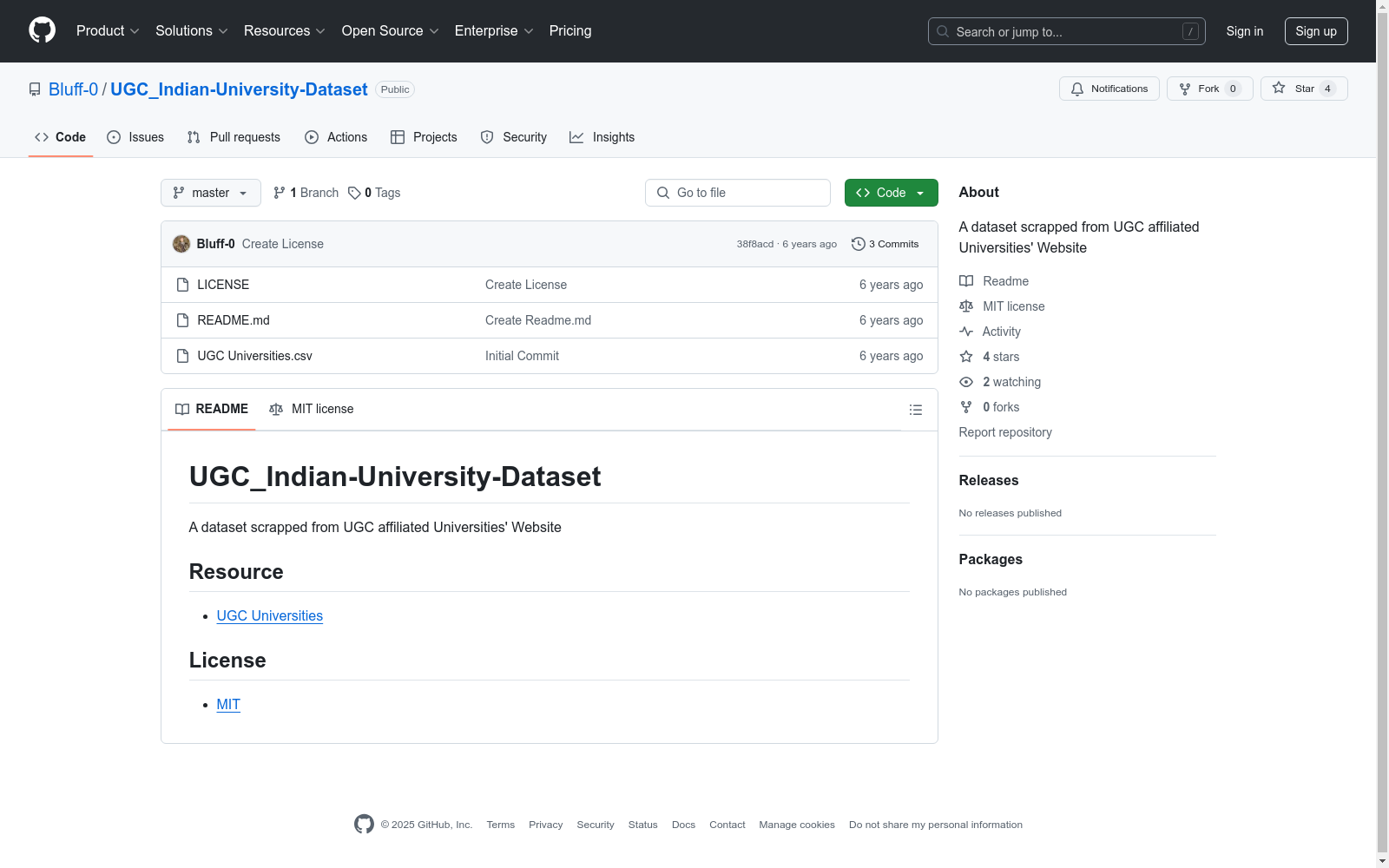1389x868 pixels.
Task: Switch to the Projects tab
Action: coord(424,137)
